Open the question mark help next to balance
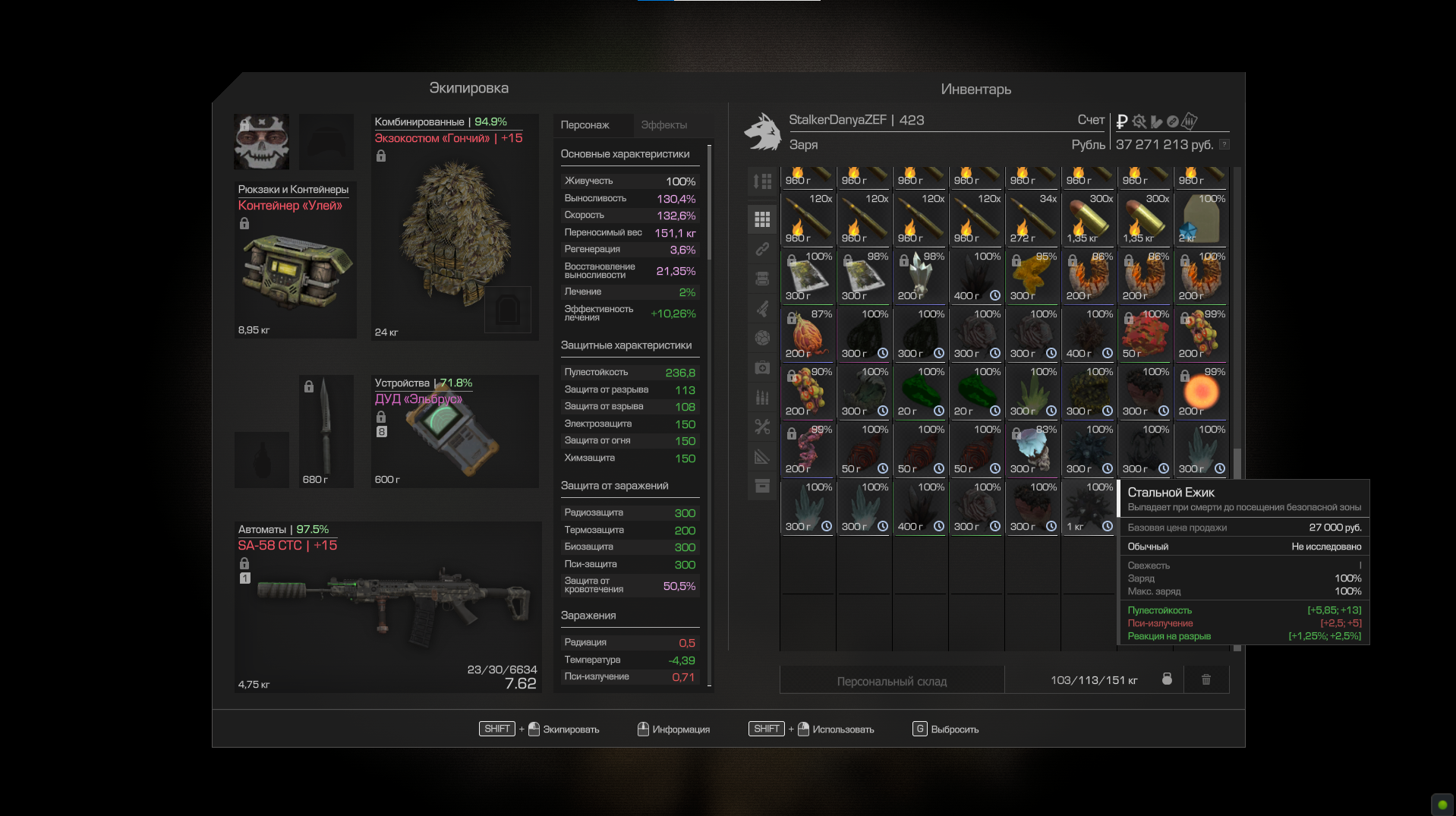Screen dimensions: 1456x816 [x=1224, y=144]
